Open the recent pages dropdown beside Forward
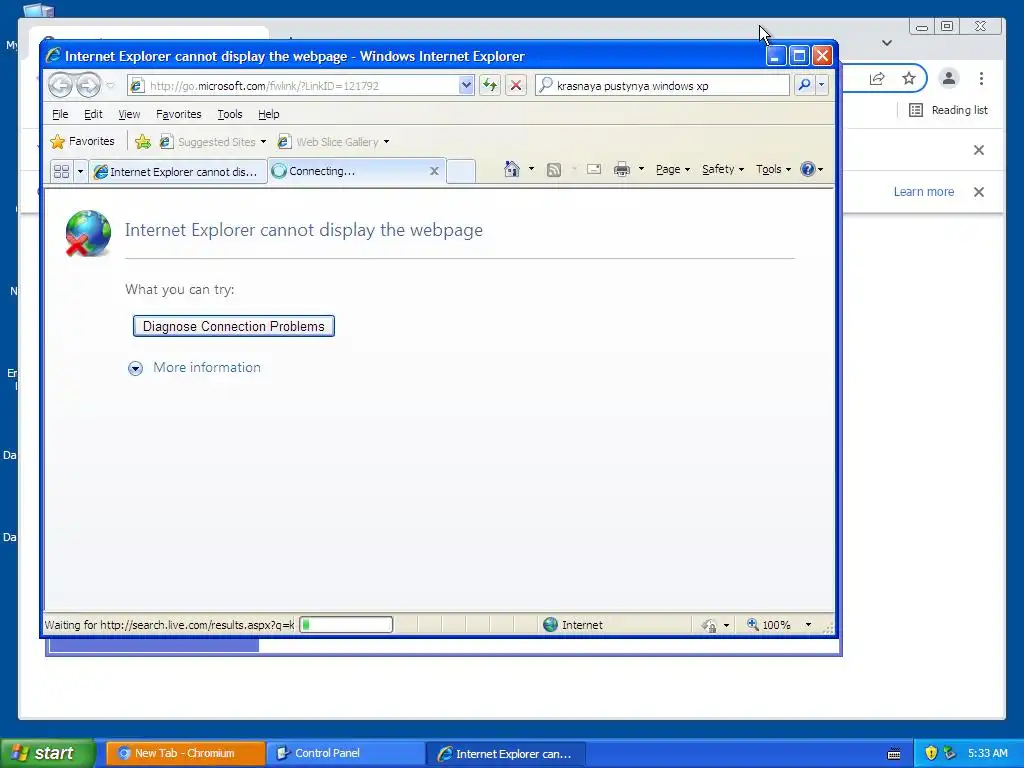Screen dimensions: 1024x768 click(x=110, y=86)
